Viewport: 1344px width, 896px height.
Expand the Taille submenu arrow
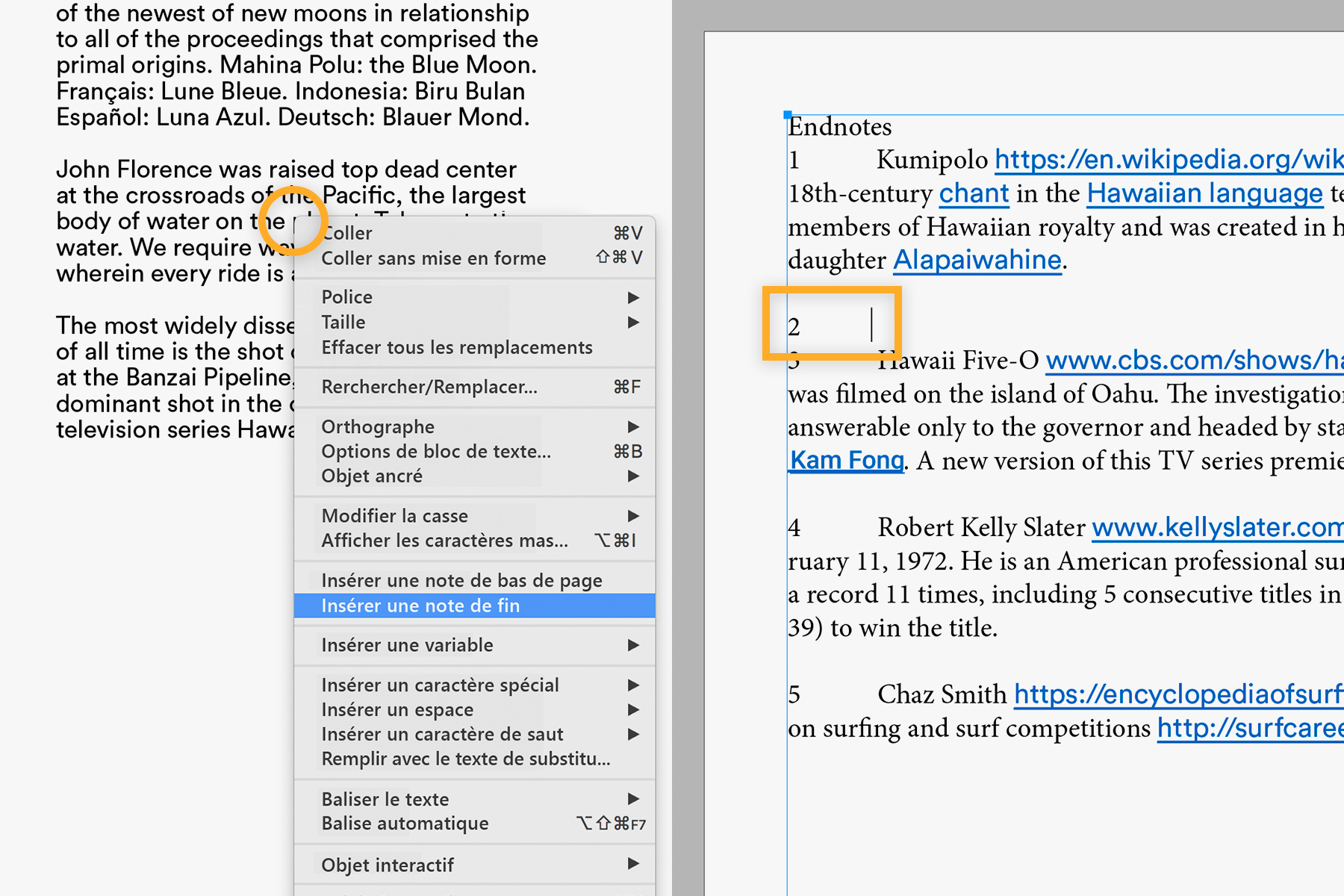633,322
